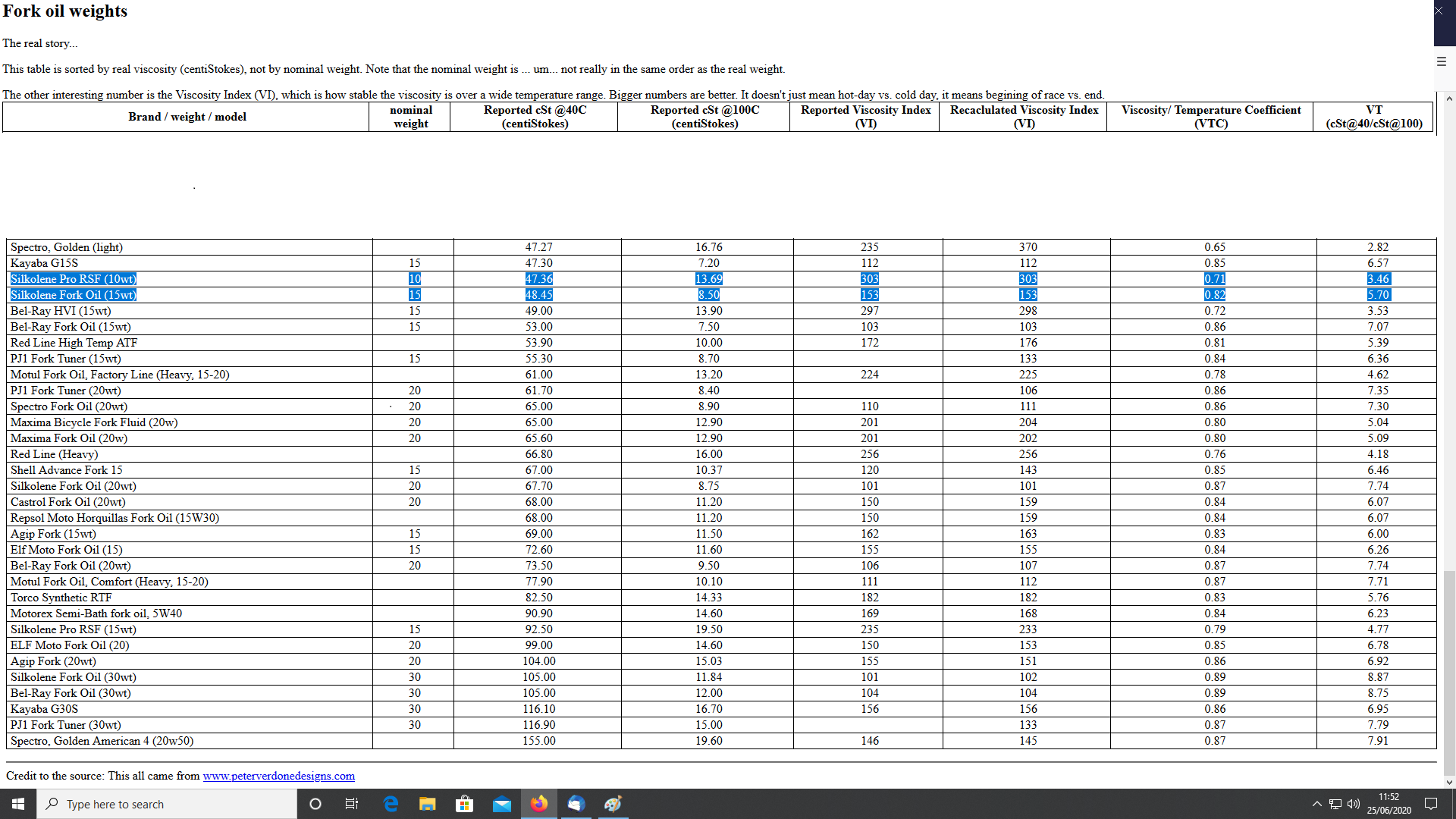Click Silkolene Pro RSF (10wt) cell
The width and height of the screenshot is (1456, 819).
pyautogui.click(x=74, y=279)
